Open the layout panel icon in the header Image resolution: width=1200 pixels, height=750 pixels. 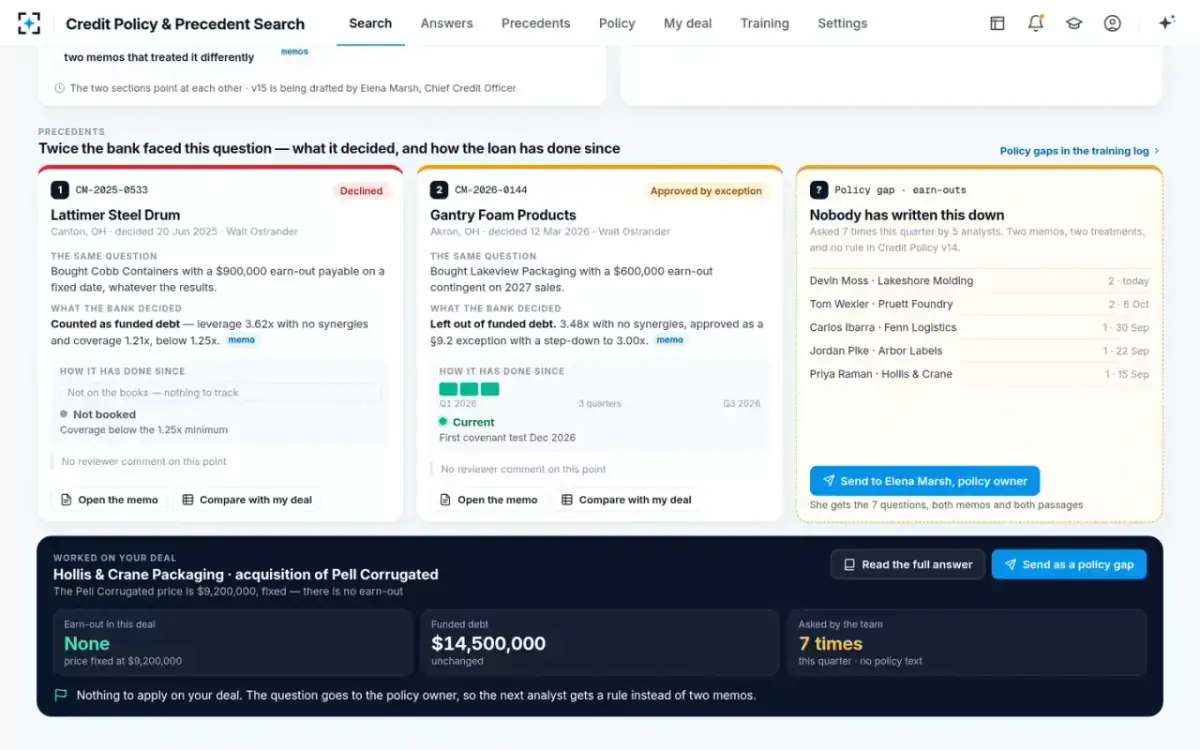[997, 23]
